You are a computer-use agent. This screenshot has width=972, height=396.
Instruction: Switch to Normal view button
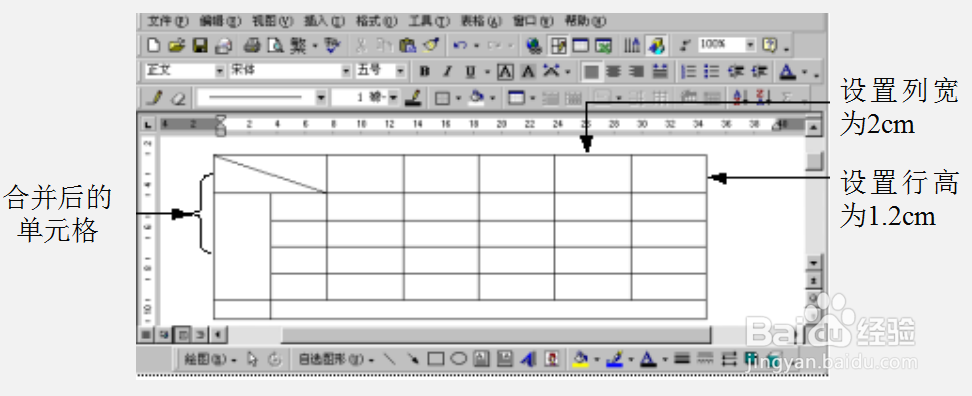(146, 335)
